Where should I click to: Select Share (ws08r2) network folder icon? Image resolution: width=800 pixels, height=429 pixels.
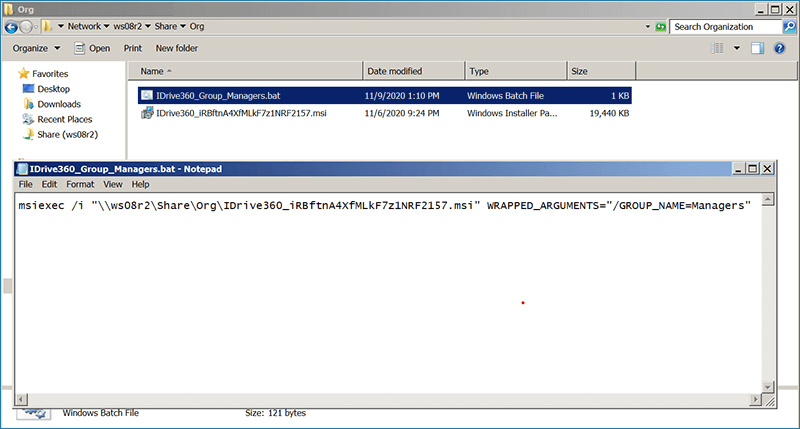pyautogui.click(x=29, y=135)
